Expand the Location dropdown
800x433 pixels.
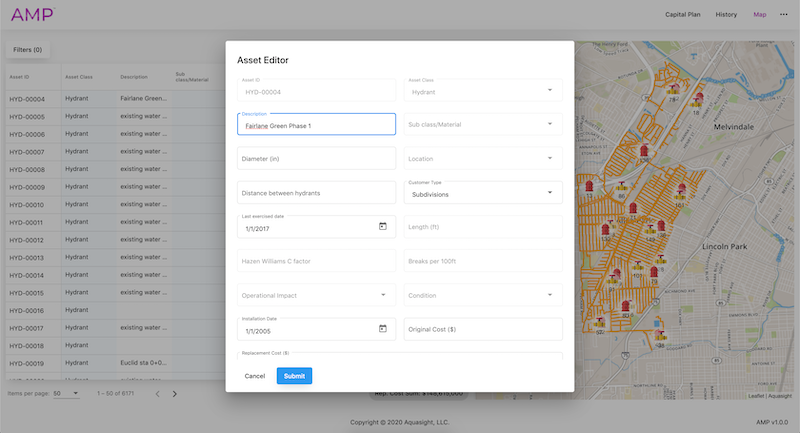click(549, 159)
